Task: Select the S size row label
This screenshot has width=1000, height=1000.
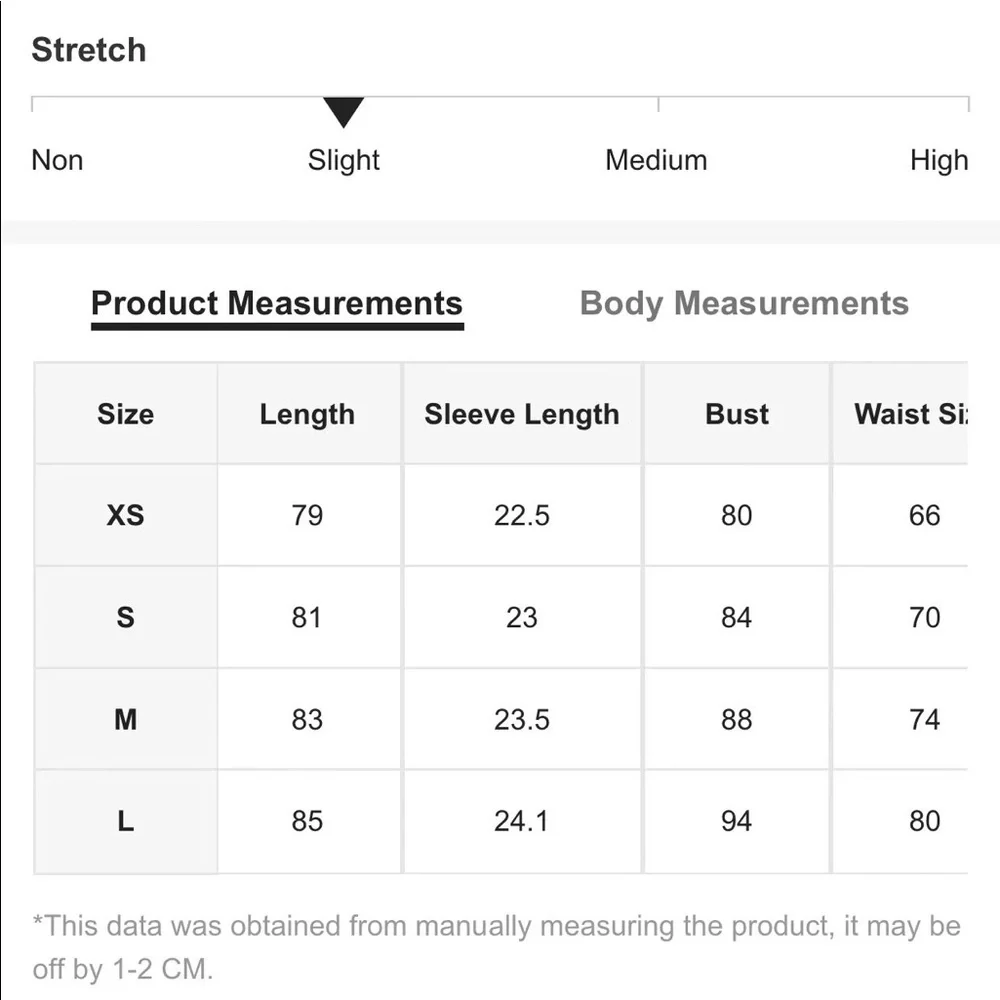Action: 126,617
